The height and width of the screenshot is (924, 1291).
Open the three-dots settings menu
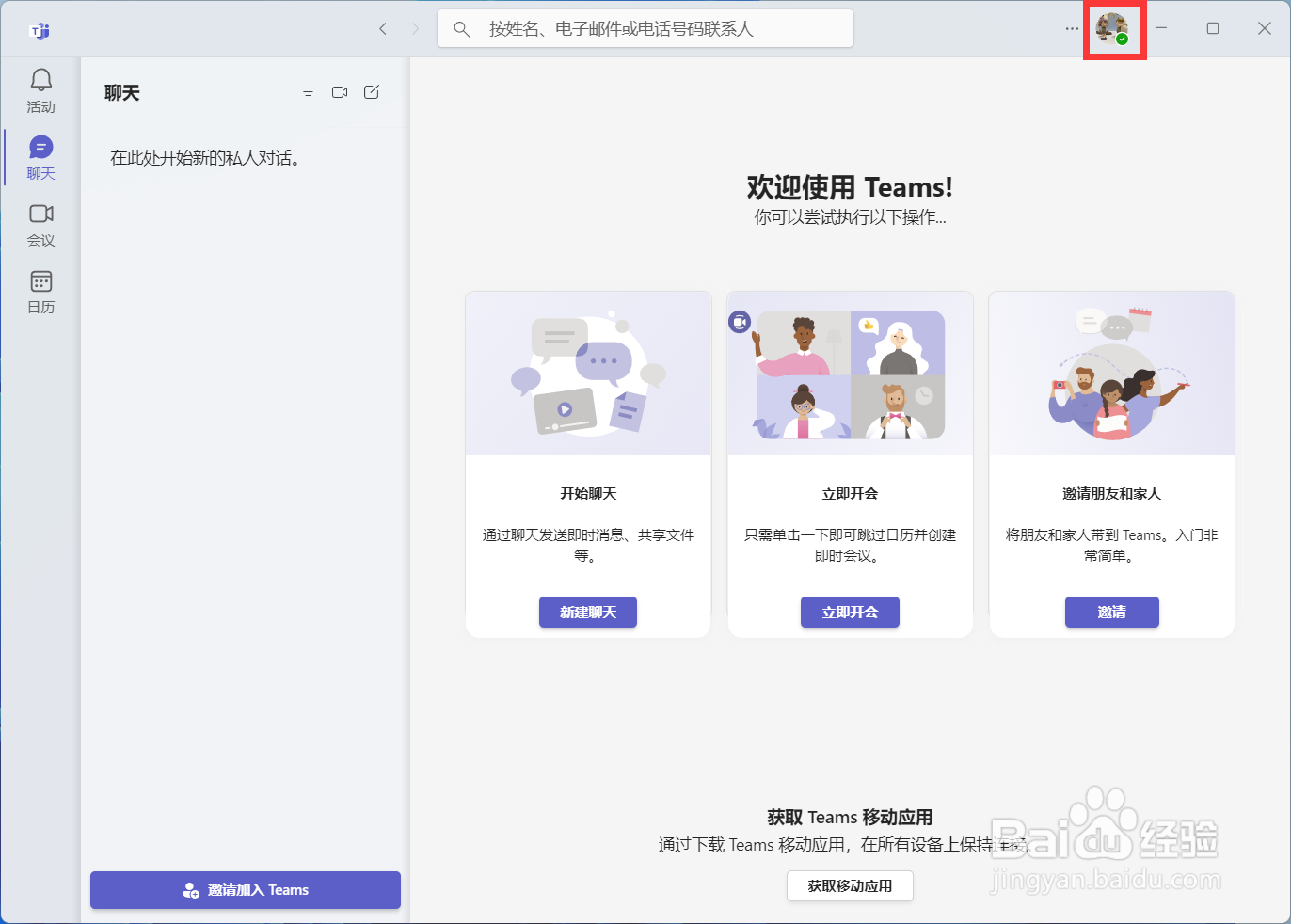1072,29
